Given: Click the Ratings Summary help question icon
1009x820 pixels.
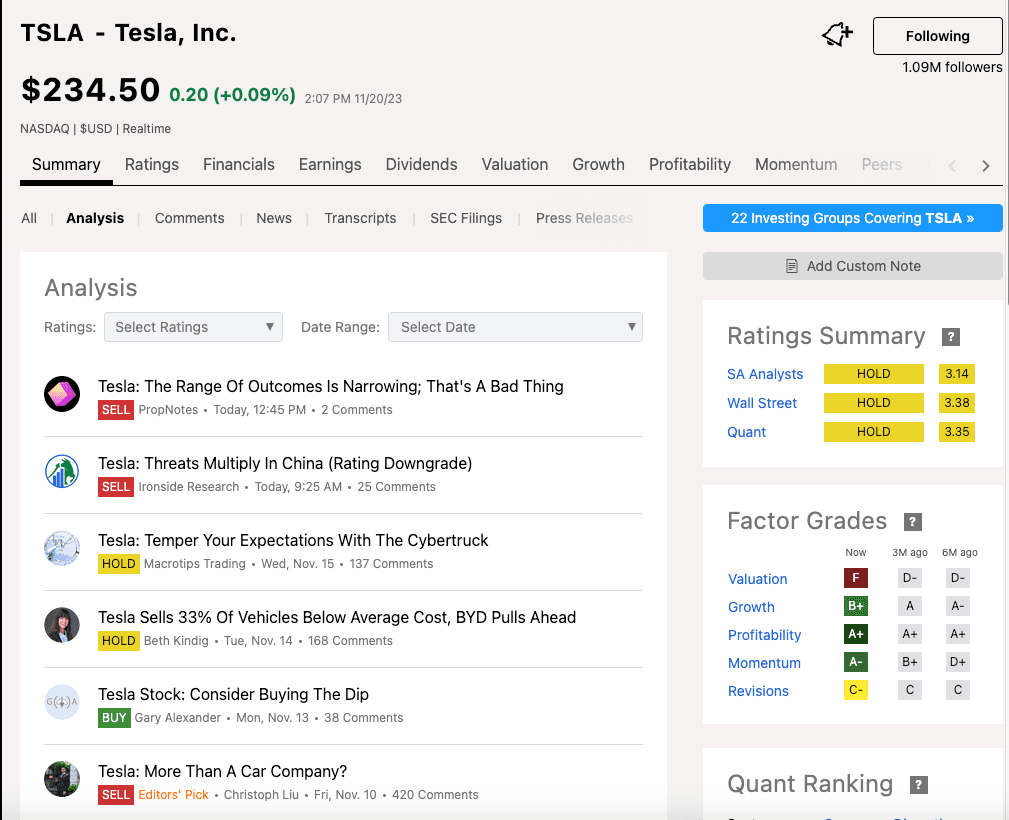Looking at the screenshot, I should [x=951, y=337].
